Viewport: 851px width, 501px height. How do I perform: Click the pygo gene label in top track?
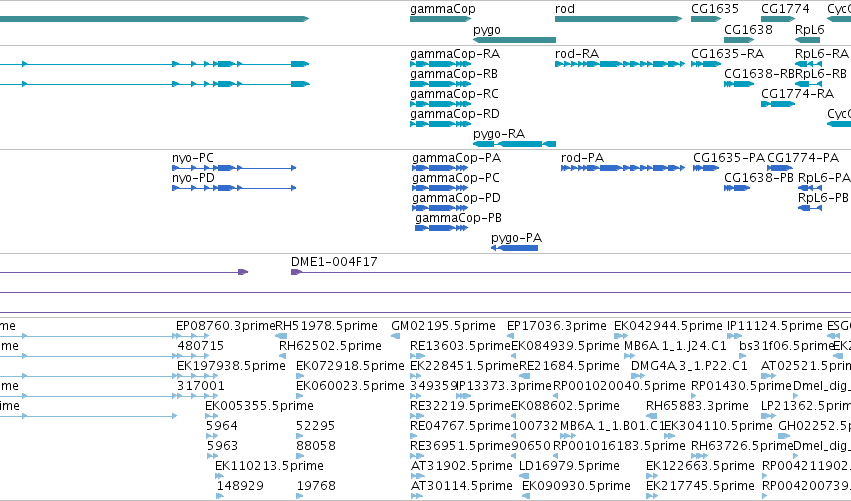coord(487,30)
